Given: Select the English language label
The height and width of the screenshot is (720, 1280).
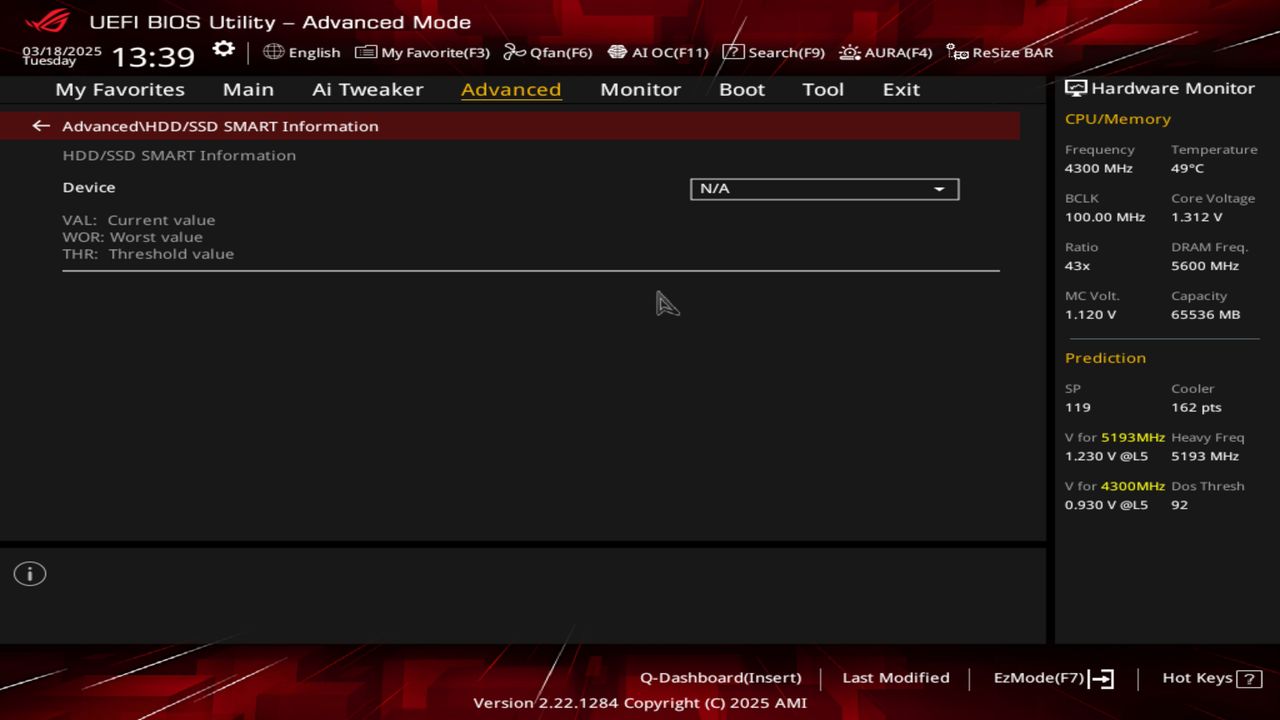Looking at the screenshot, I should [x=314, y=53].
